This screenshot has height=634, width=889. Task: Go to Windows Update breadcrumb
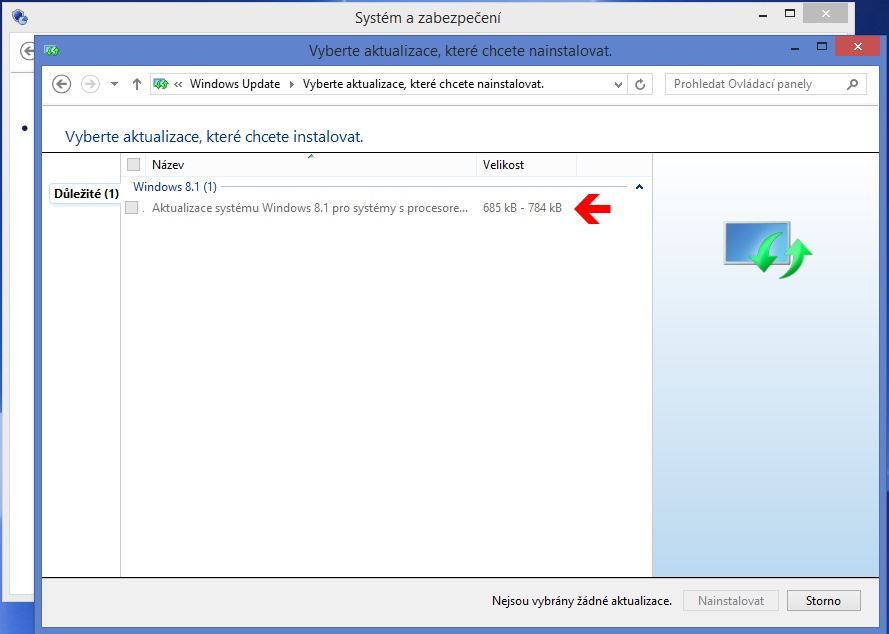click(x=235, y=84)
